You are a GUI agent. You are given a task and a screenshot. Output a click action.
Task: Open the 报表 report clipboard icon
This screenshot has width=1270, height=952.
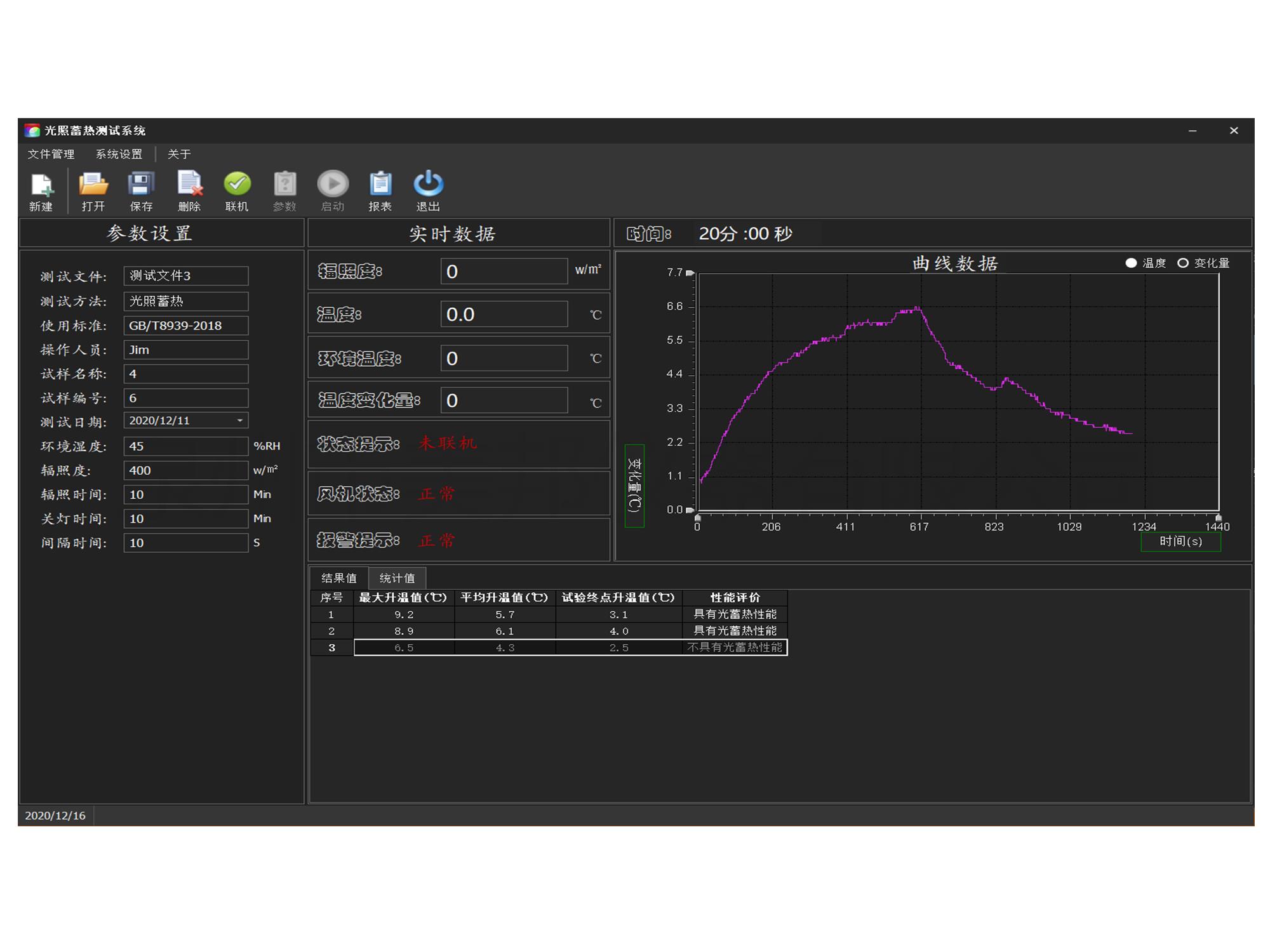(x=380, y=185)
